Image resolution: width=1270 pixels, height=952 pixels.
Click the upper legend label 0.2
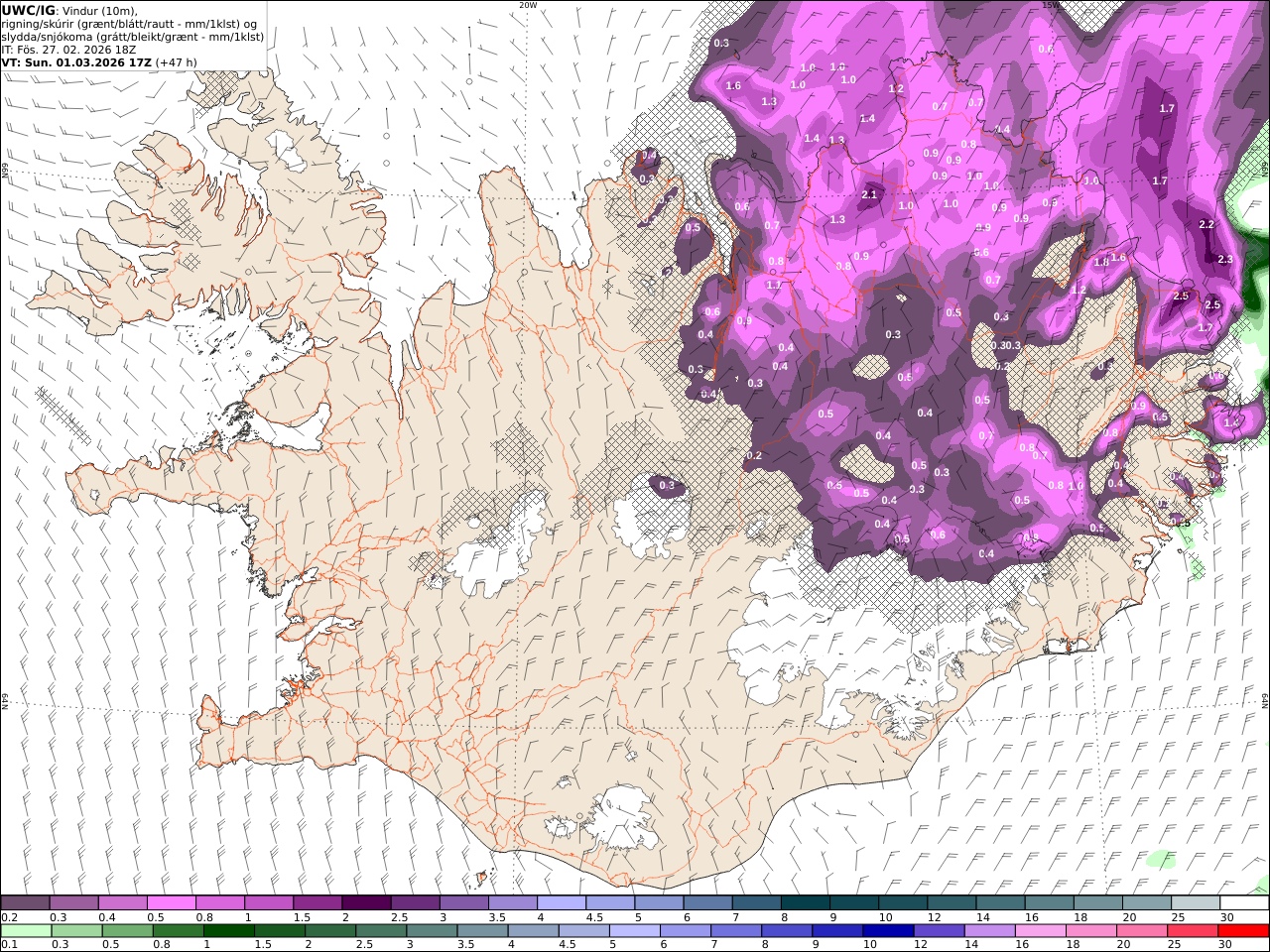coord(8,917)
